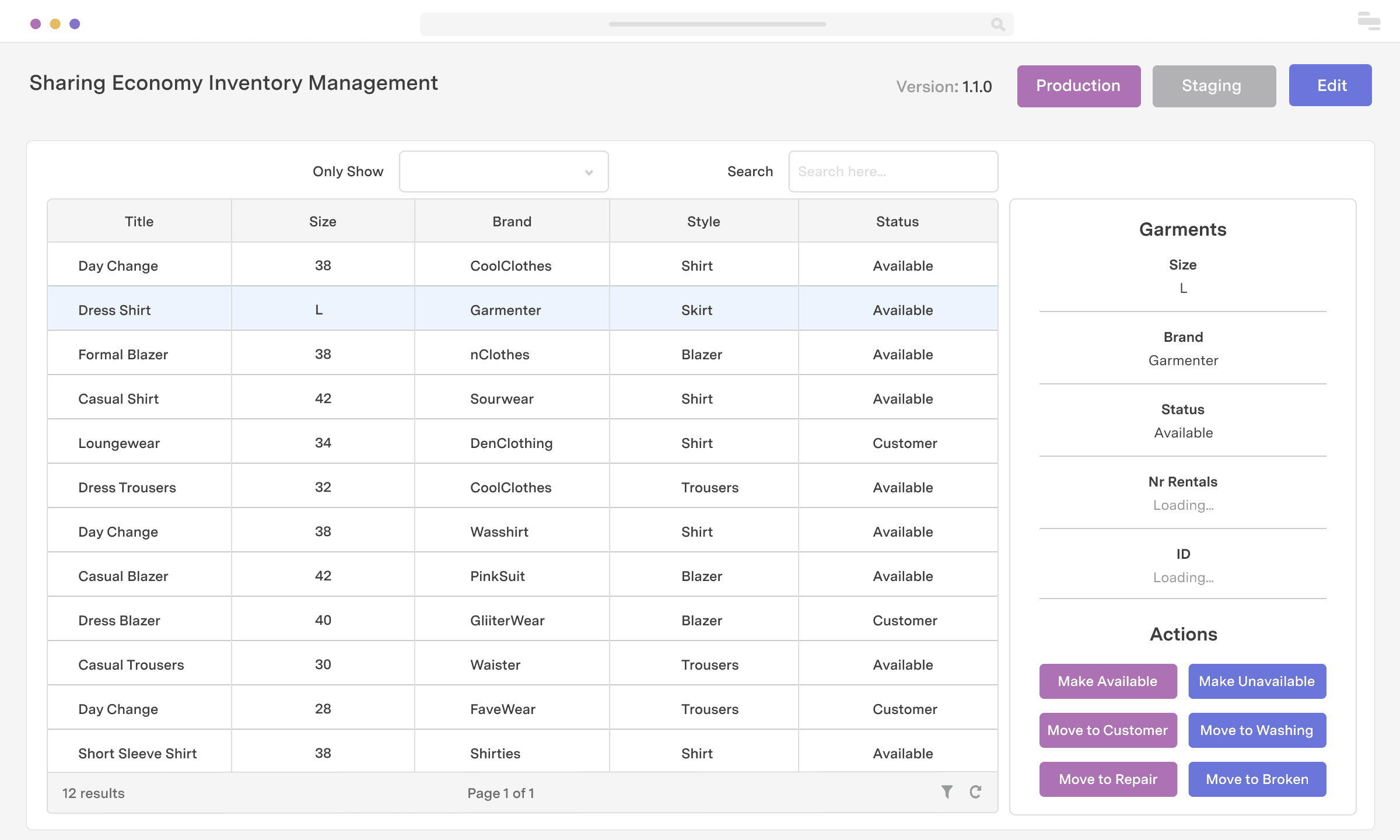This screenshot has width=1400, height=840.
Task: Switch to the Staging environment
Action: pyautogui.click(x=1213, y=86)
